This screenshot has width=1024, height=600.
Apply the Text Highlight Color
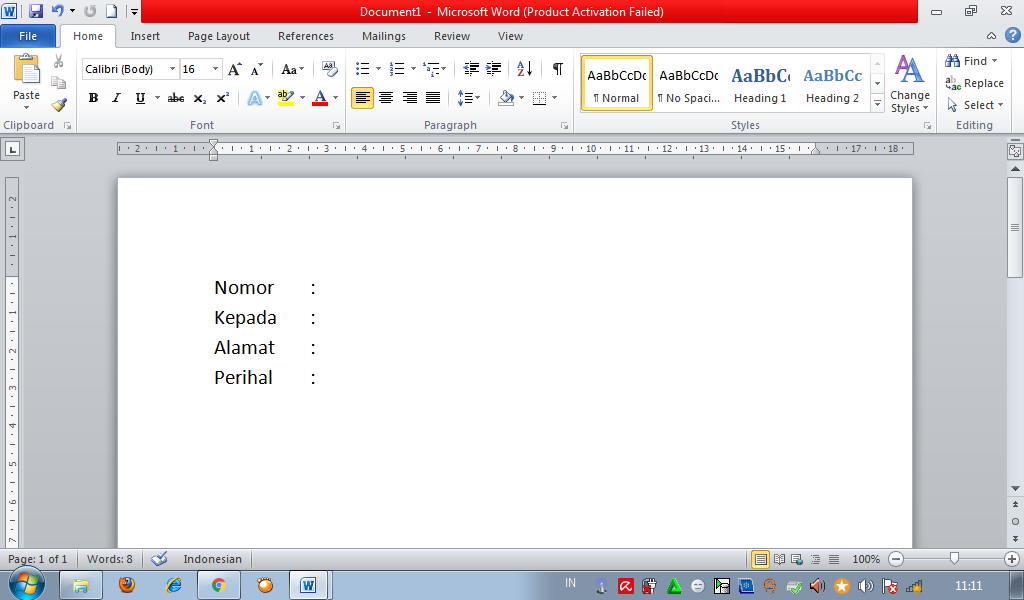(288, 98)
